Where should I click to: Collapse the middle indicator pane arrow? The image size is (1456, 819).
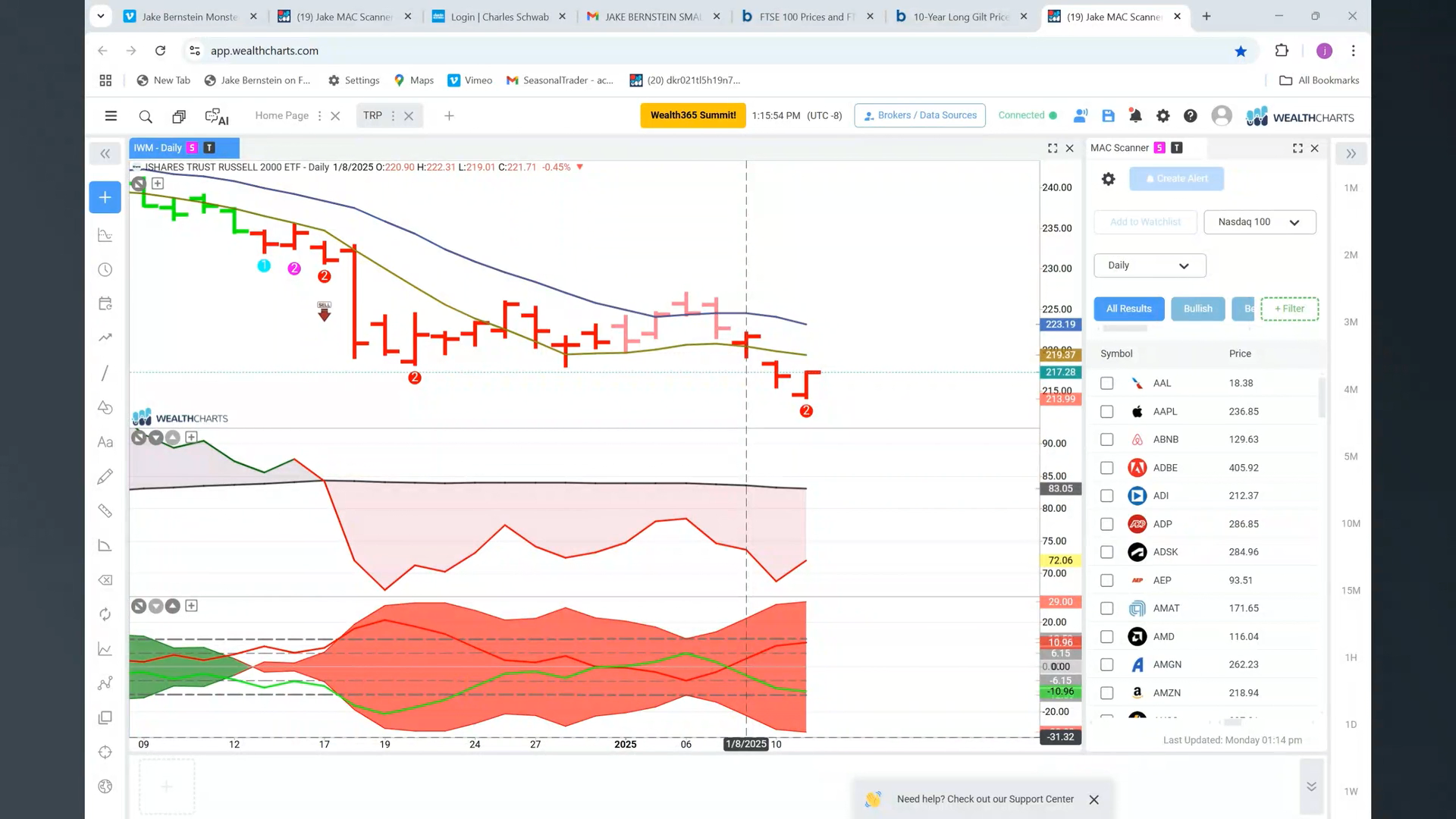tap(155, 438)
